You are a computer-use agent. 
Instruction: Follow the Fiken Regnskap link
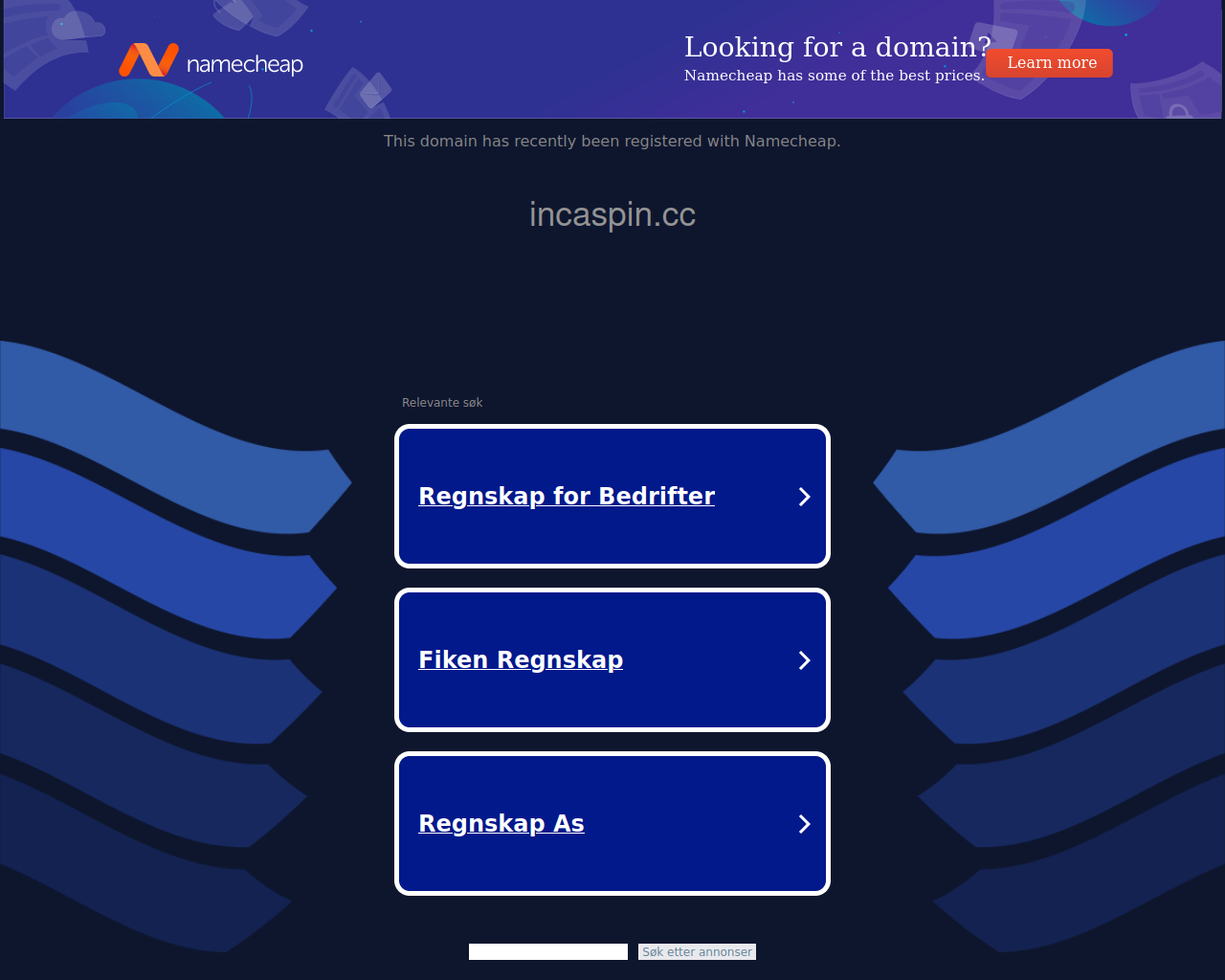point(521,659)
